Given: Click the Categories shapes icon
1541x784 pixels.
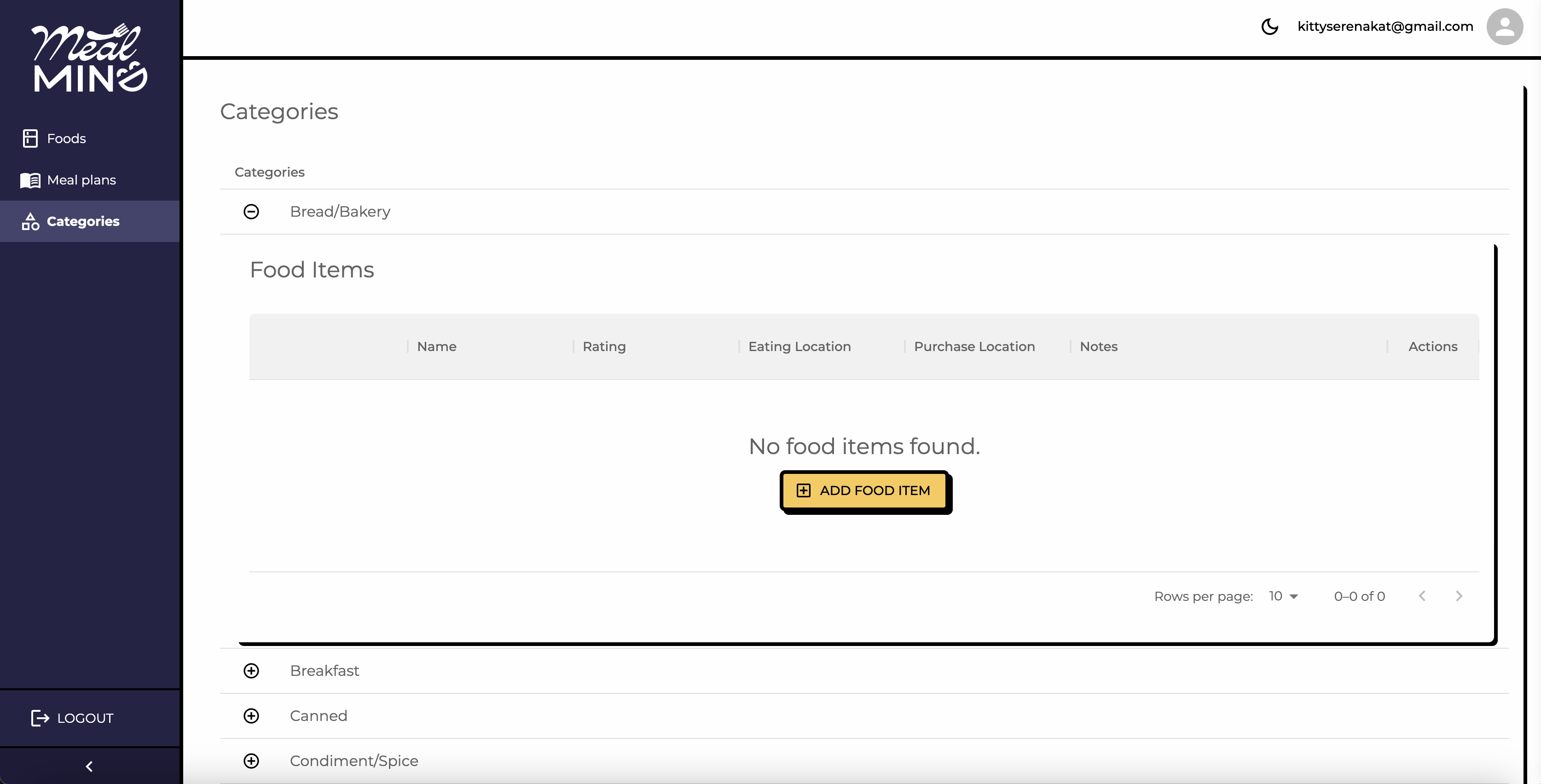Looking at the screenshot, I should [x=30, y=221].
